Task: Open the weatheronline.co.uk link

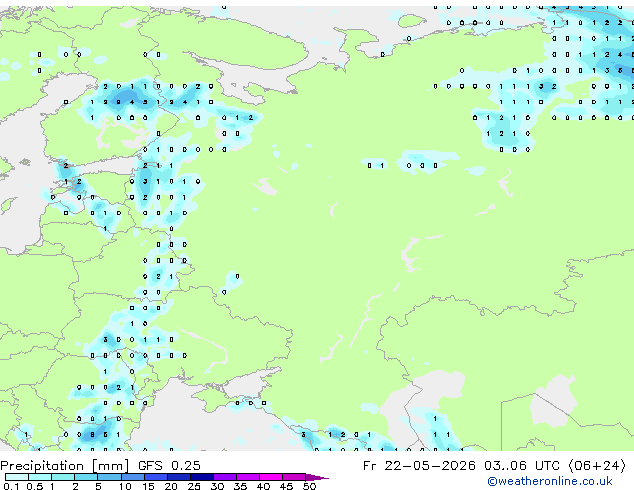Action: (549, 481)
